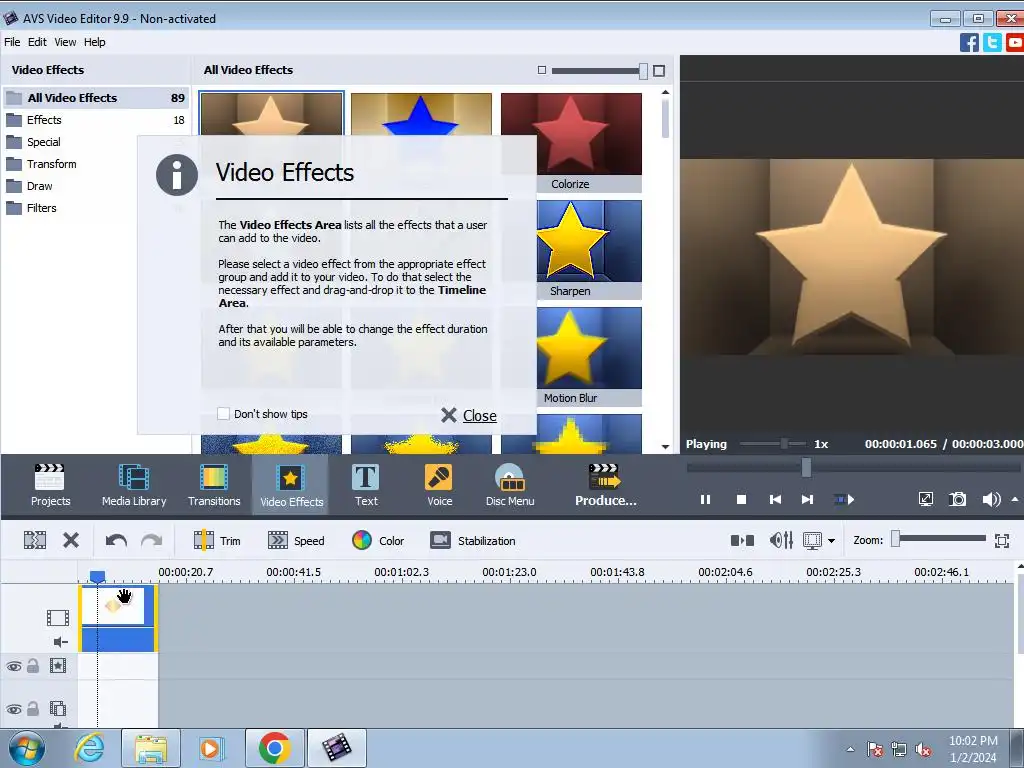Fit timeline to screen with zoom icon
This screenshot has width=1024, height=768.
tap(1002, 541)
